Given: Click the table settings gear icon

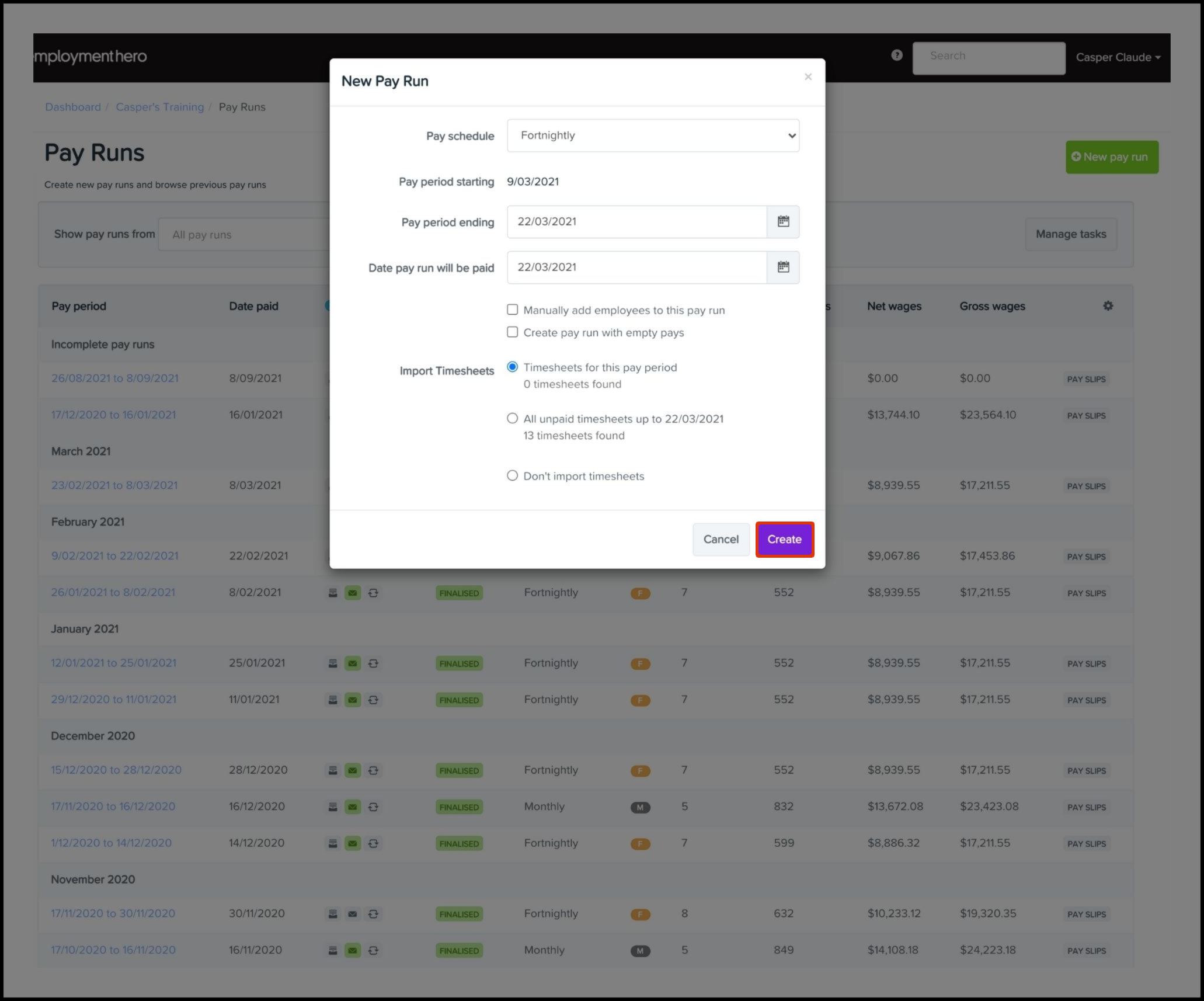Looking at the screenshot, I should pos(1108,306).
